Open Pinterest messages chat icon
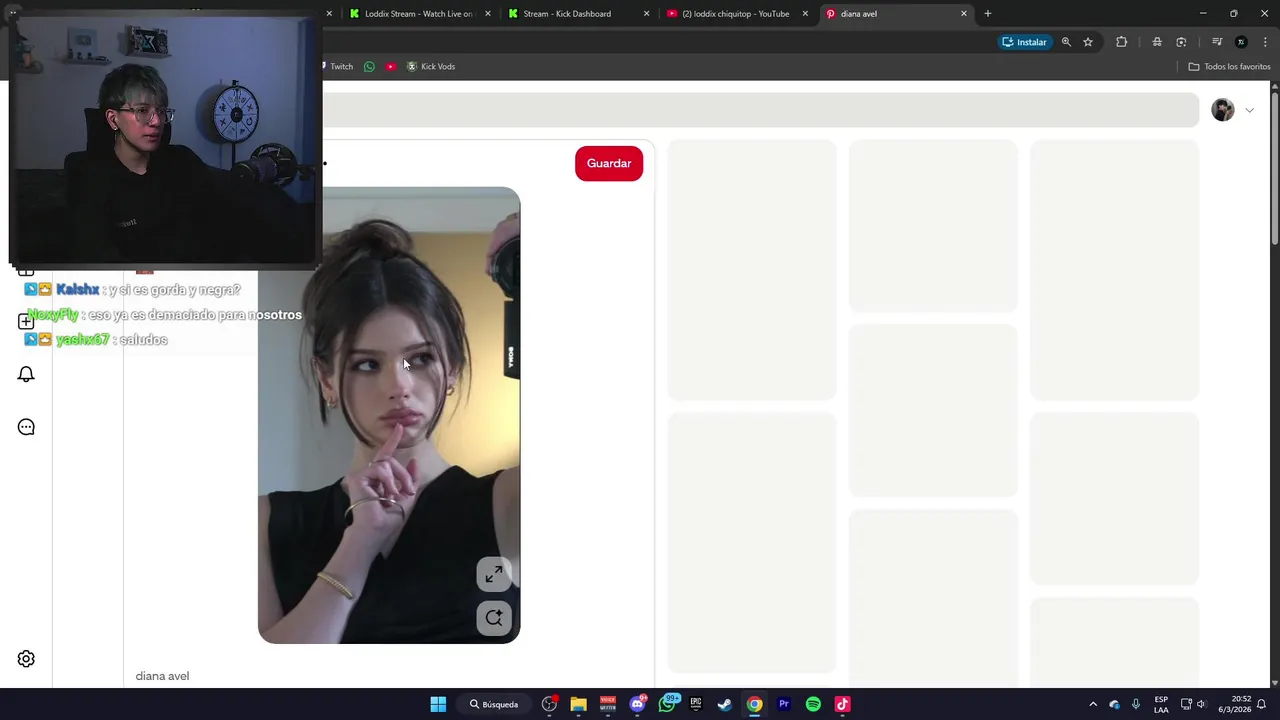 pyautogui.click(x=26, y=427)
